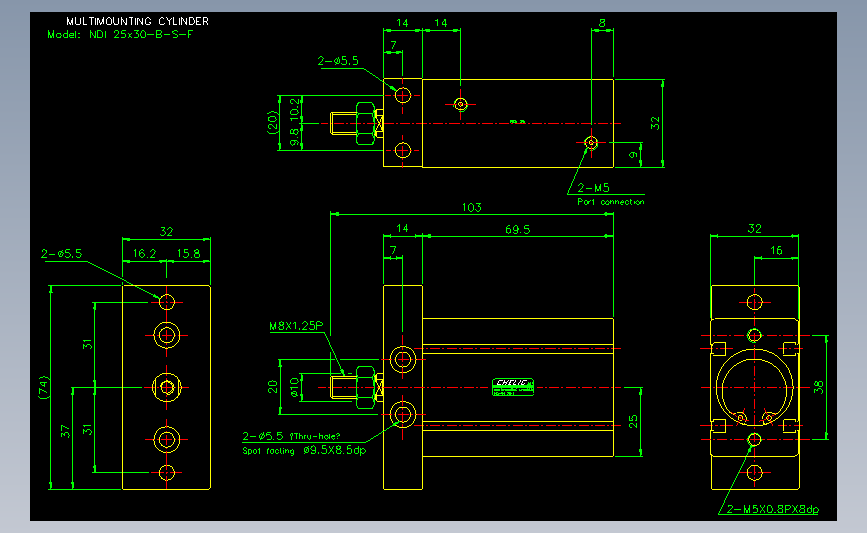Select the 2-M5 port label
This screenshot has width=867, height=533.
tap(593, 188)
